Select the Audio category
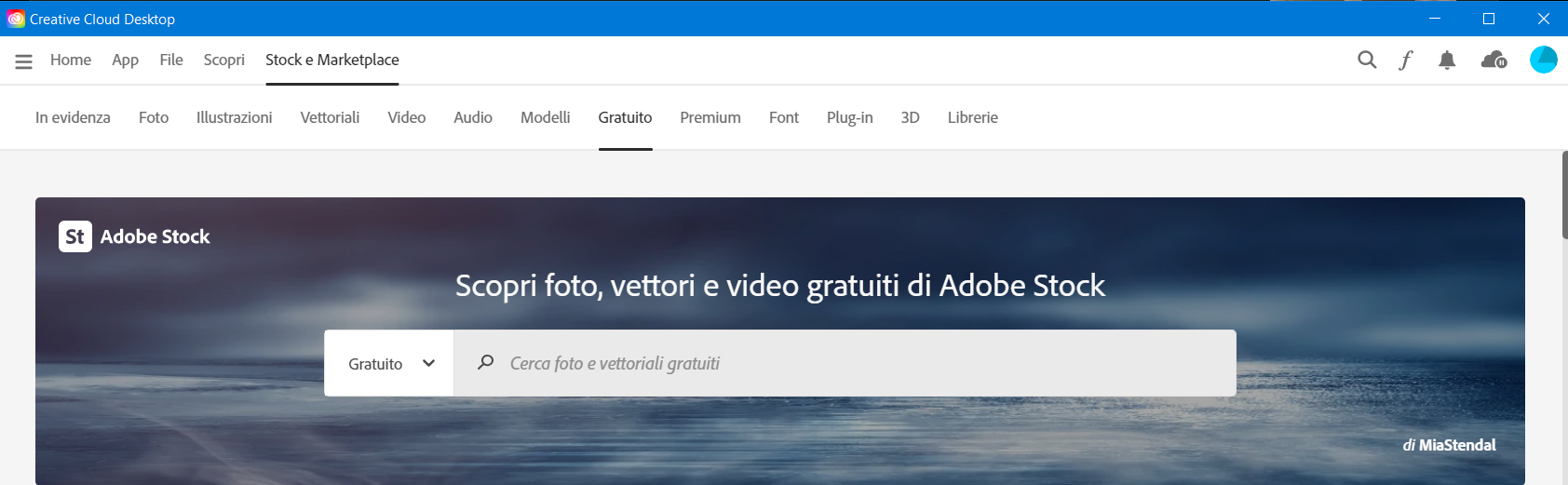 click(473, 117)
